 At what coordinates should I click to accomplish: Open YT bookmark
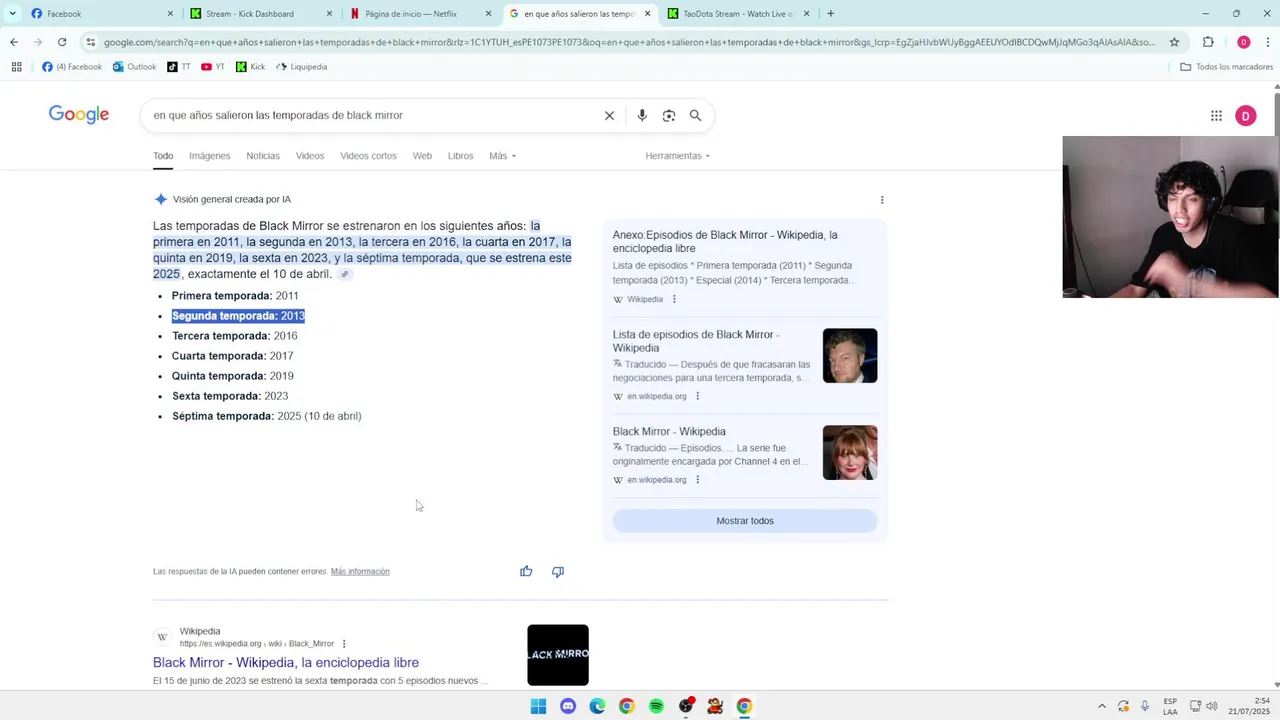pyautogui.click(x=212, y=67)
